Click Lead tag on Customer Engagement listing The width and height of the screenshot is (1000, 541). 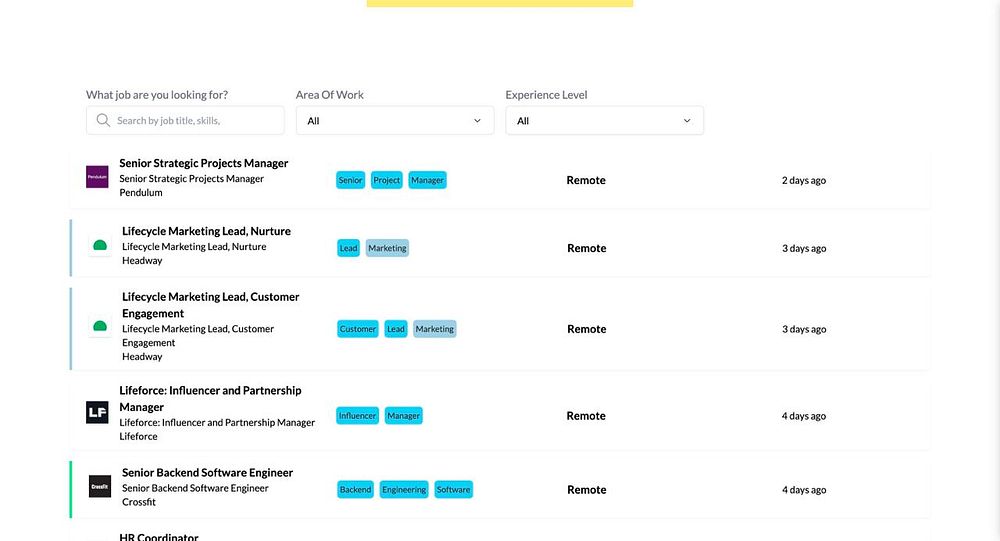[x=395, y=329]
